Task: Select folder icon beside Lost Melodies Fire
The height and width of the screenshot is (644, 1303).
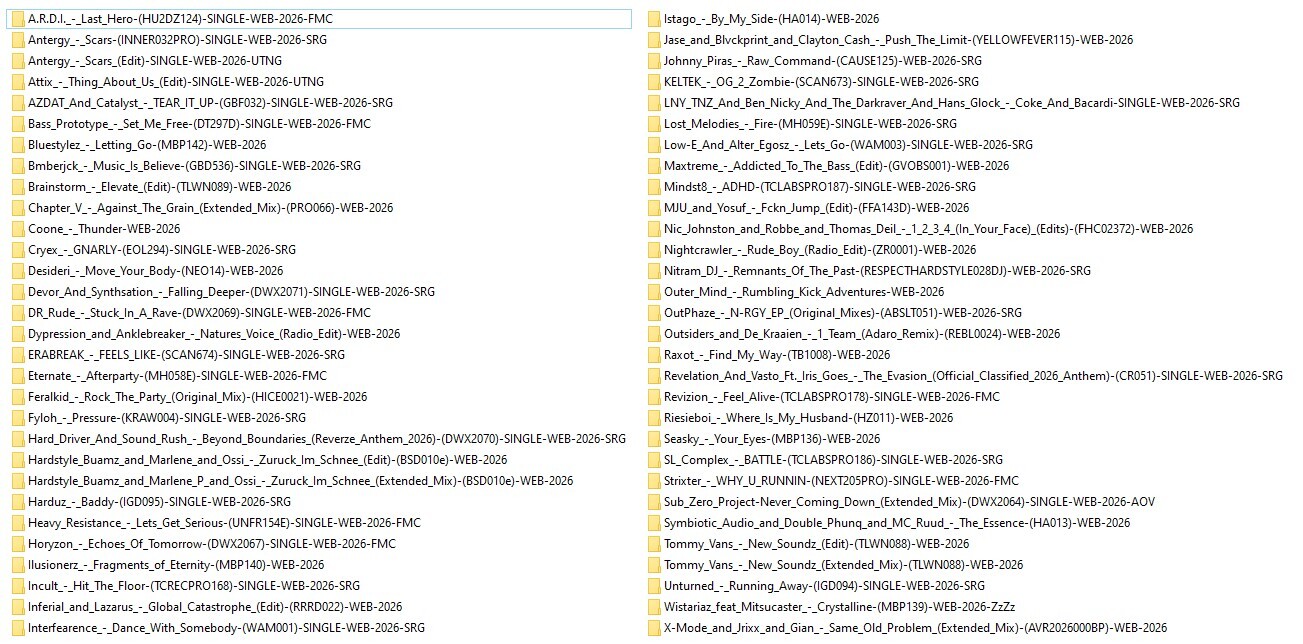Action: click(653, 124)
